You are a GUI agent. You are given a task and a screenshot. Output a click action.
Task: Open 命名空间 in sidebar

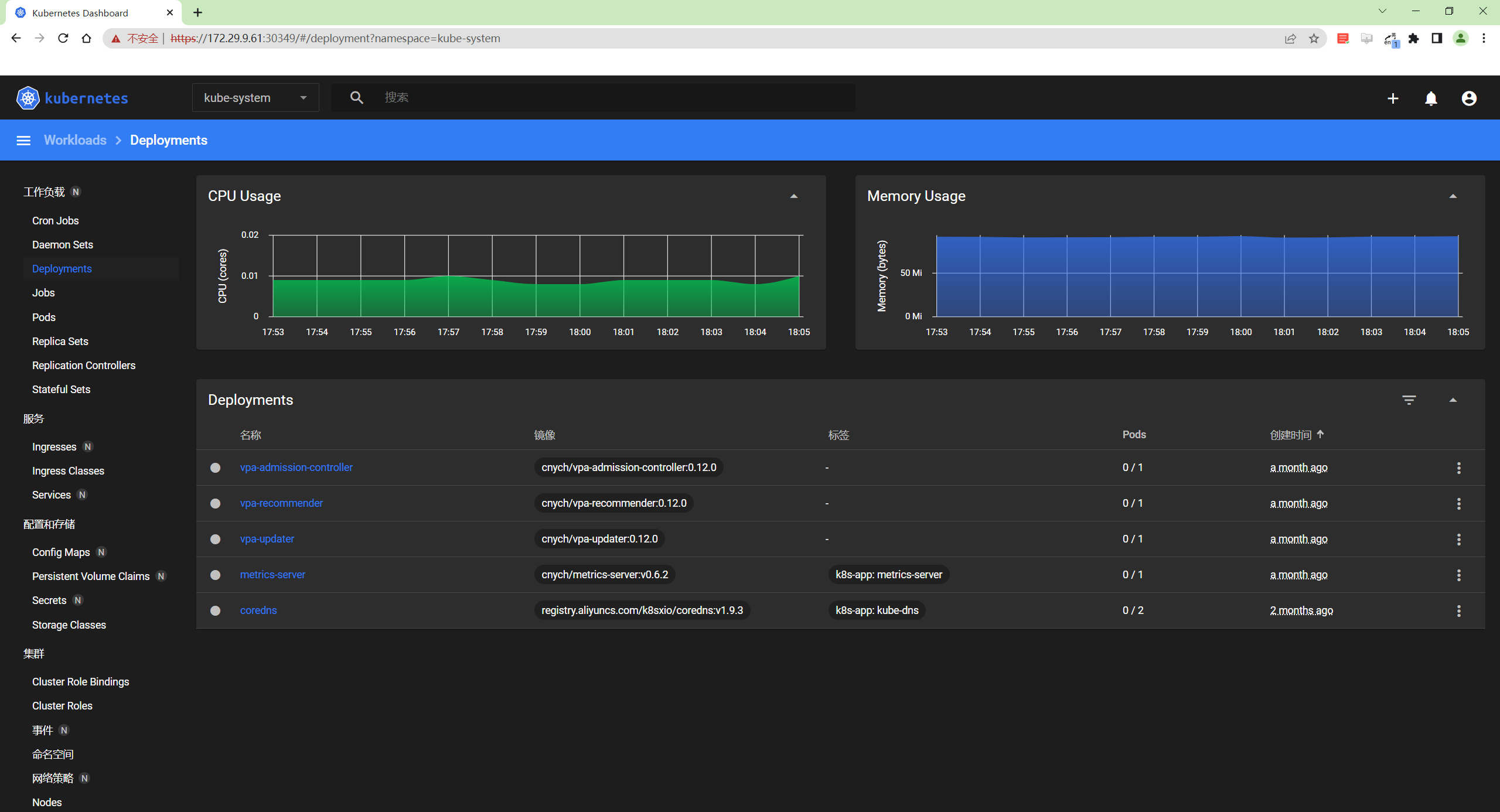53,755
